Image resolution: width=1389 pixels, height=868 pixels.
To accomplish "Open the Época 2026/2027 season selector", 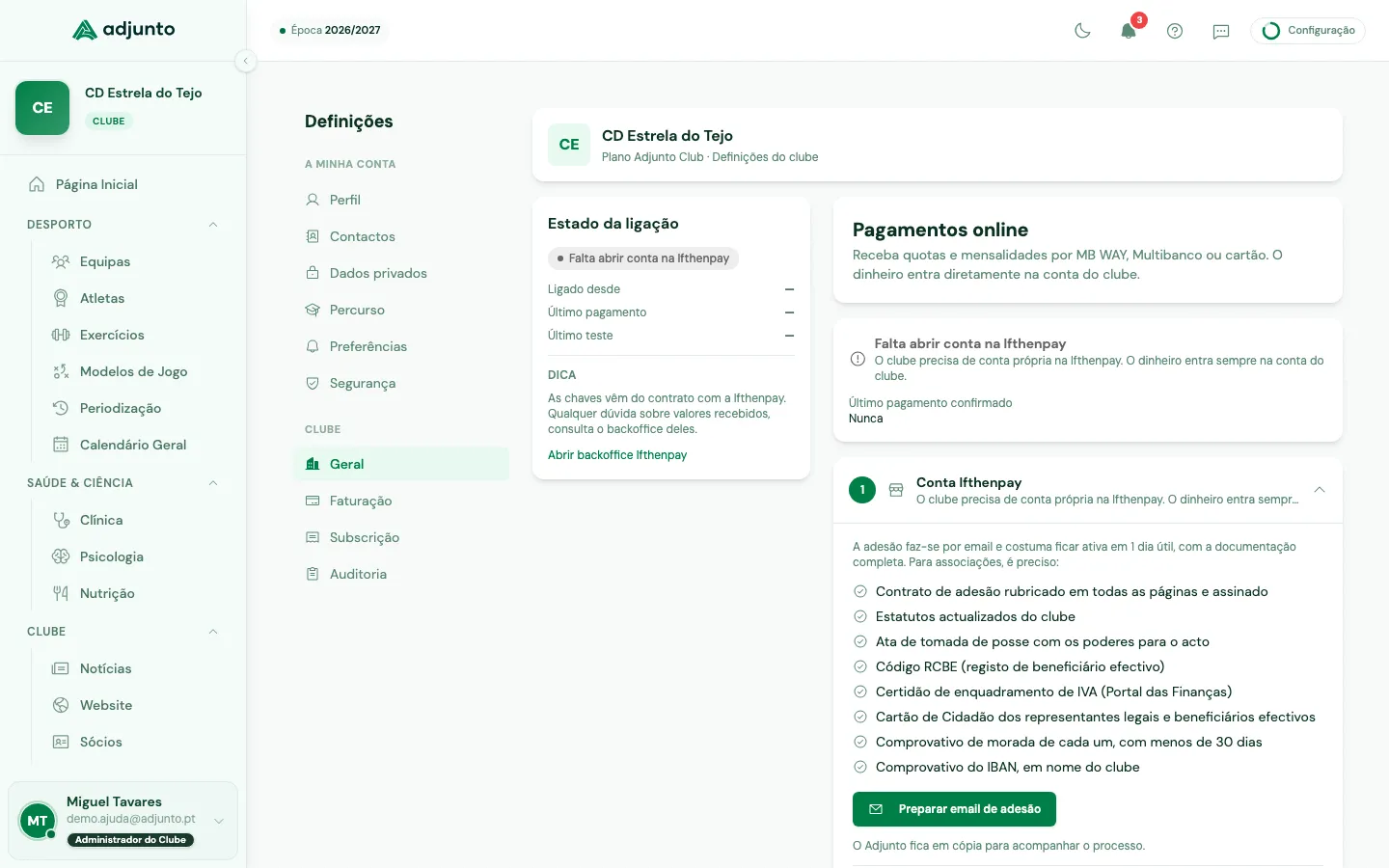I will pyautogui.click(x=330, y=30).
